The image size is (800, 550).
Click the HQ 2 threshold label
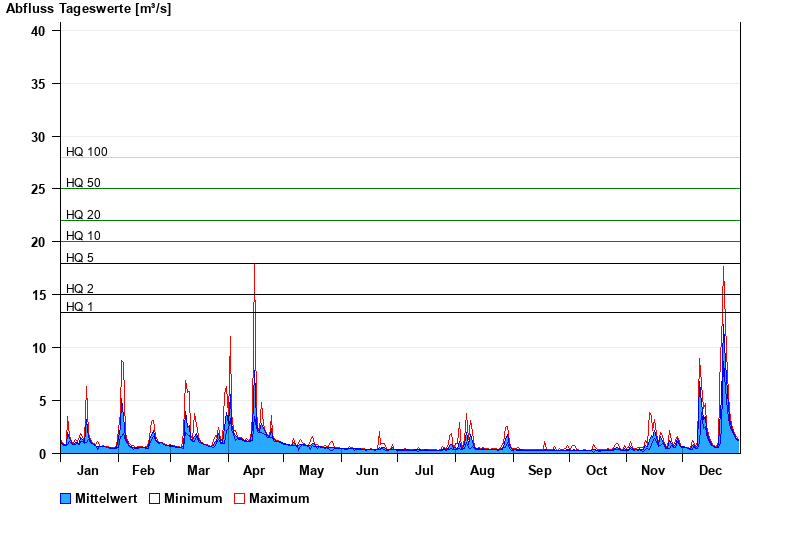(80, 289)
